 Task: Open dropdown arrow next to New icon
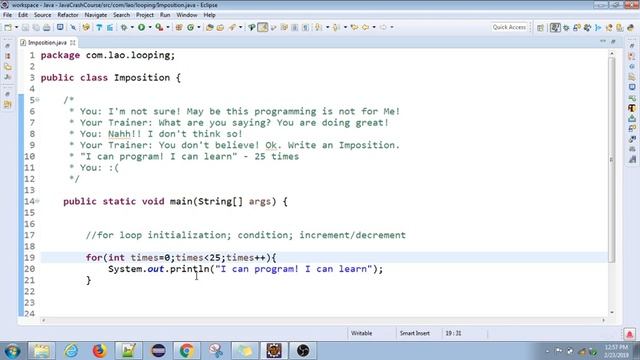pyautogui.click(x=16, y=27)
